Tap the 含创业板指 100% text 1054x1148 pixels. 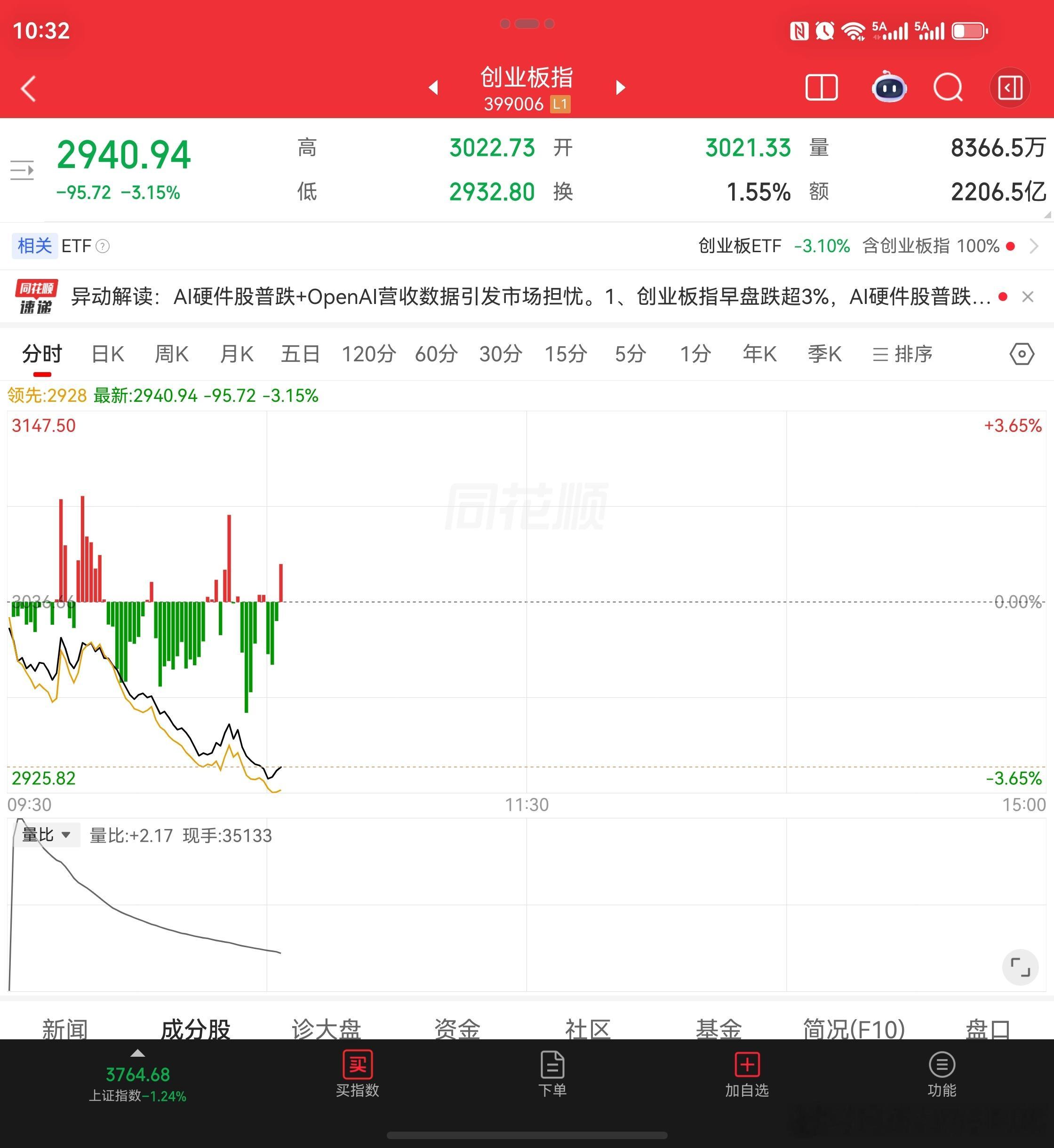(x=931, y=247)
